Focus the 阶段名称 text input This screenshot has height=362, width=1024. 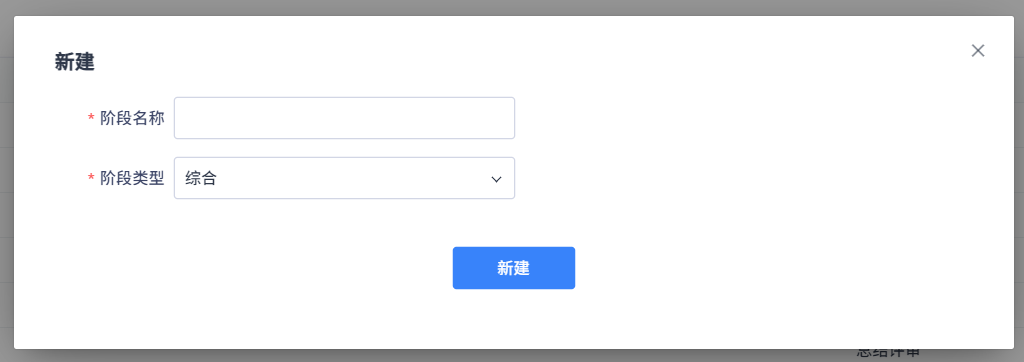coord(344,118)
